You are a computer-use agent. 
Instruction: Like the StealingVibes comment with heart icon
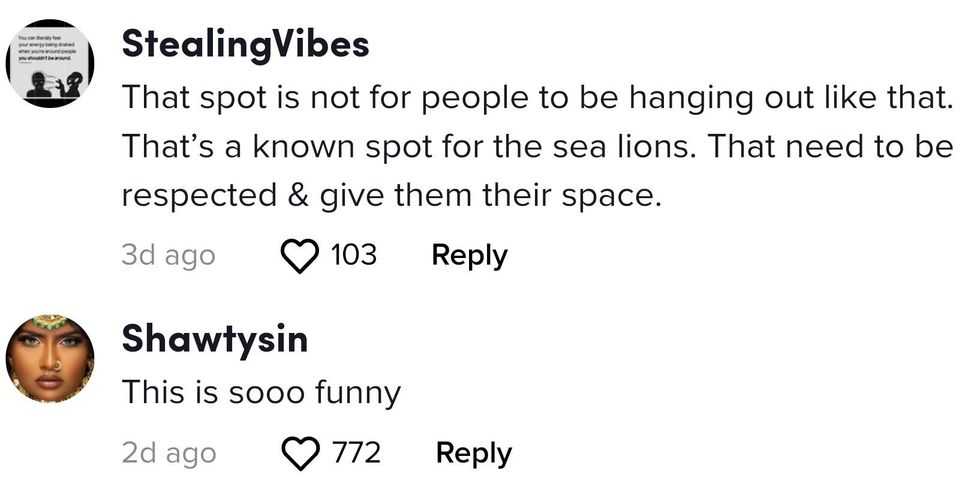click(299, 256)
